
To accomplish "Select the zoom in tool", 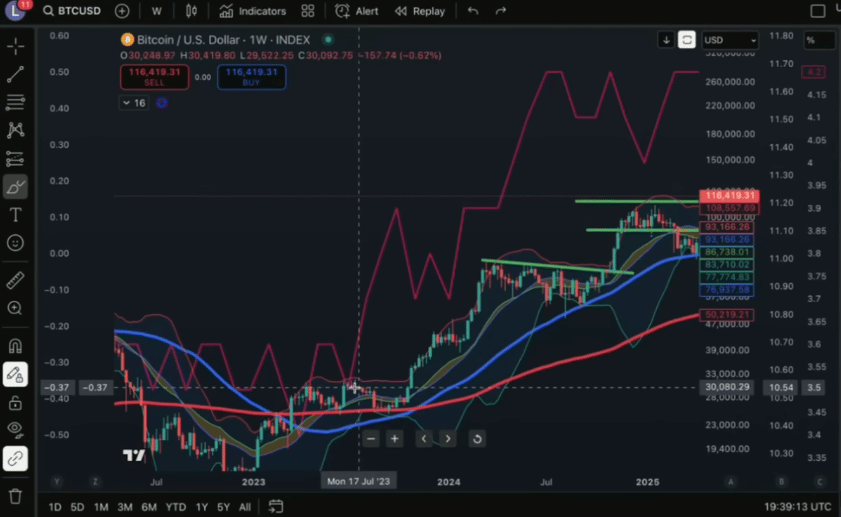I will coord(16,308).
